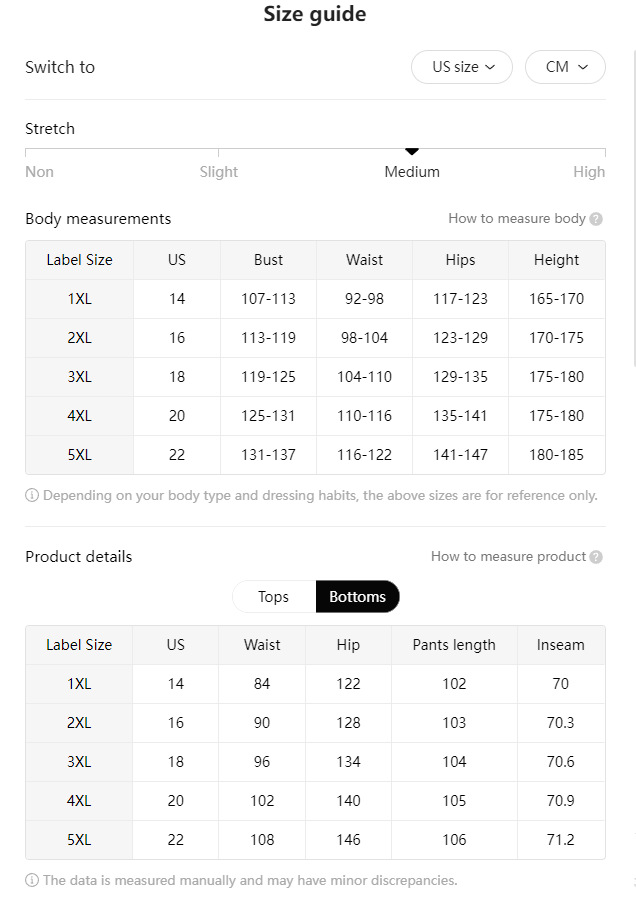Image resolution: width=636 pixels, height=913 pixels.
Task: Select the Bottoms tab
Action: tap(357, 597)
